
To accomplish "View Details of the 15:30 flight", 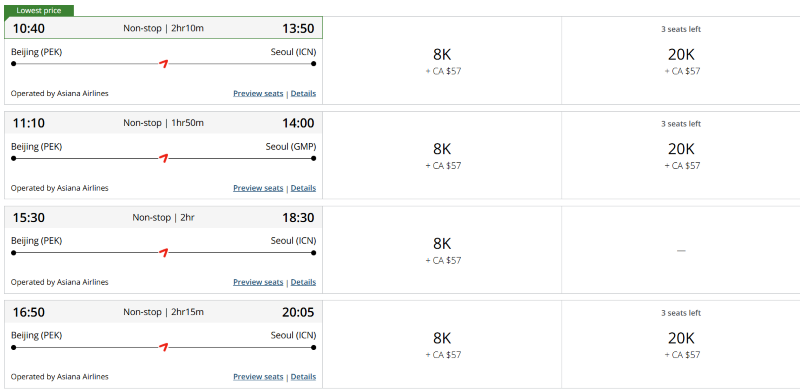I will coord(303,282).
